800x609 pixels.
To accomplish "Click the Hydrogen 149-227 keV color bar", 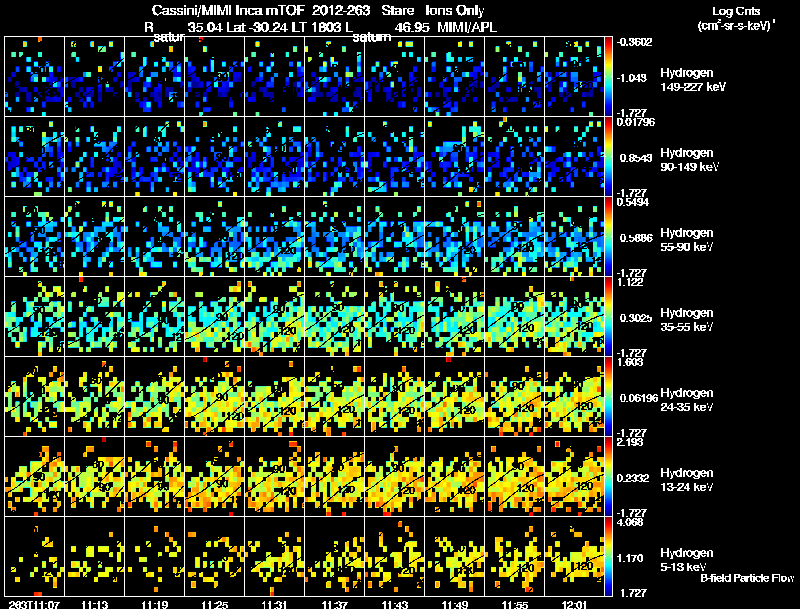I will click(608, 77).
